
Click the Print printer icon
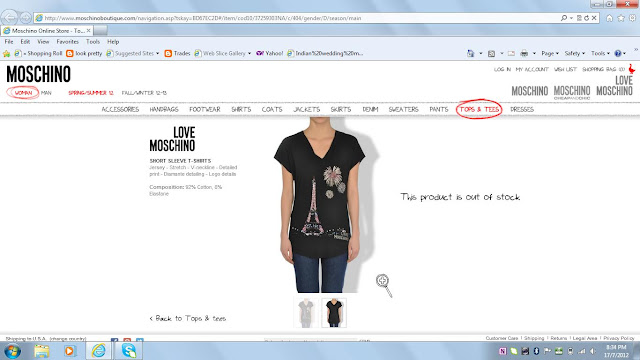[x=524, y=53]
